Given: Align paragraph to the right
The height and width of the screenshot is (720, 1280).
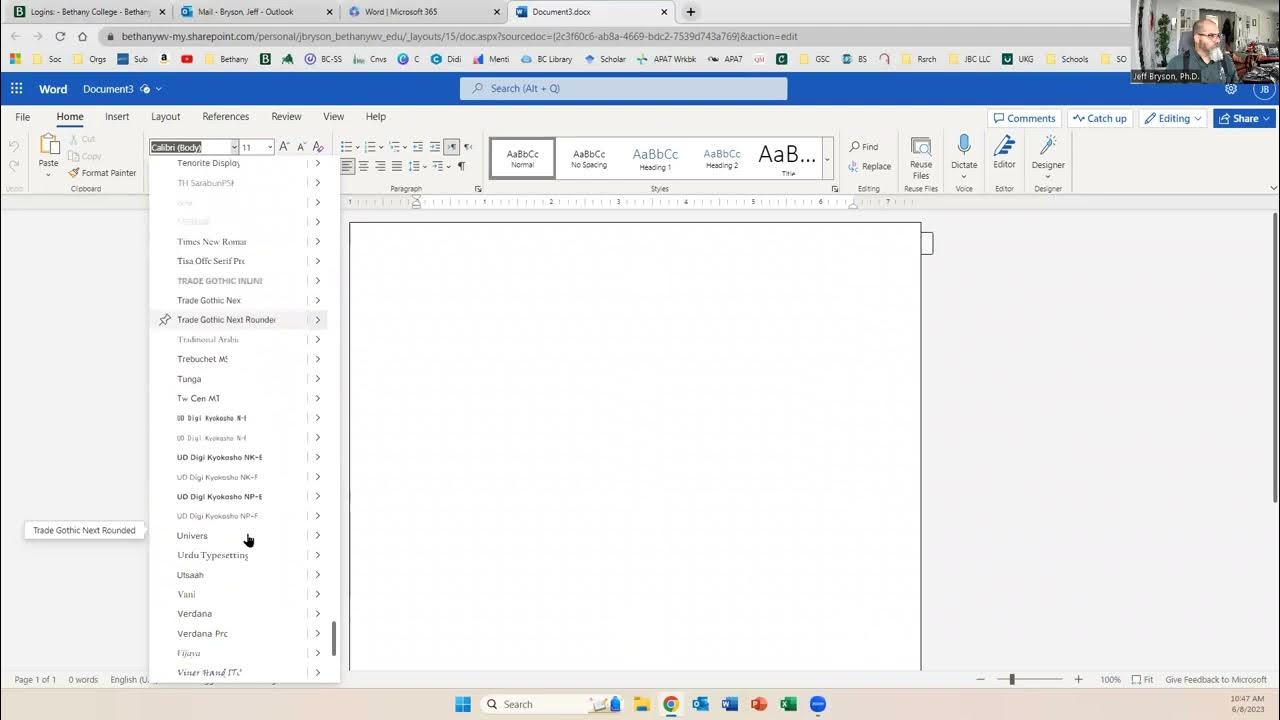Looking at the screenshot, I should click(380, 166).
